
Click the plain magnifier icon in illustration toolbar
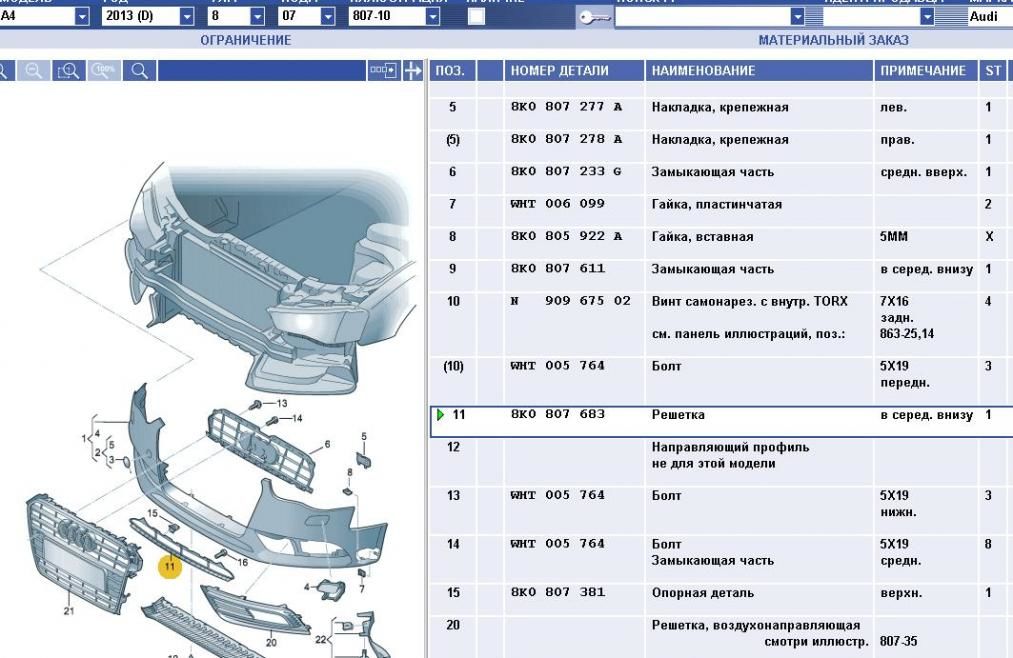pos(139,70)
